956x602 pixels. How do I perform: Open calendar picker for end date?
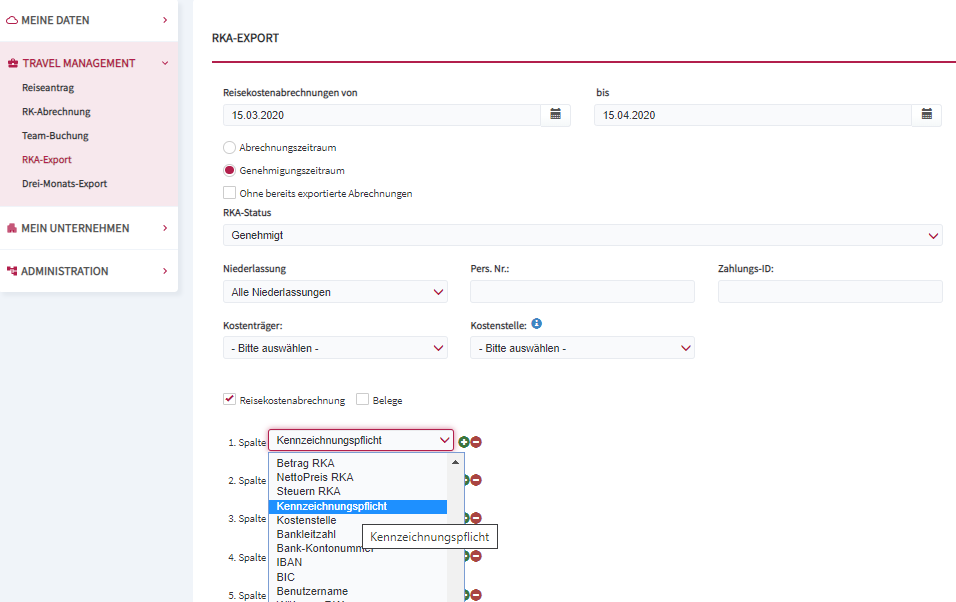[926, 115]
